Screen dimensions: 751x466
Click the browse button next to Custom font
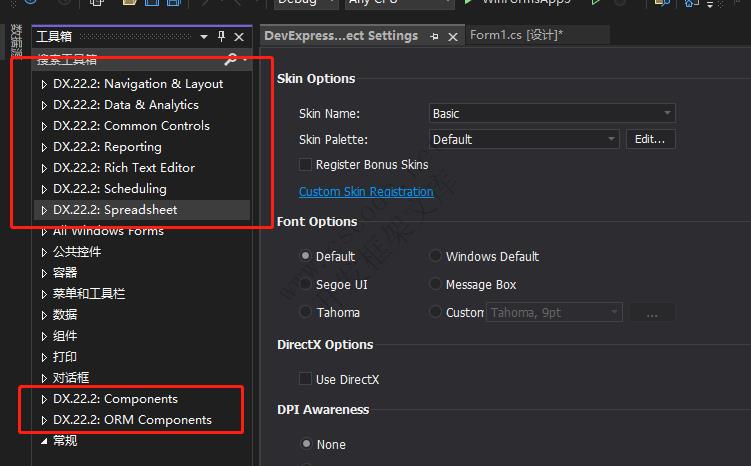tap(652, 313)
